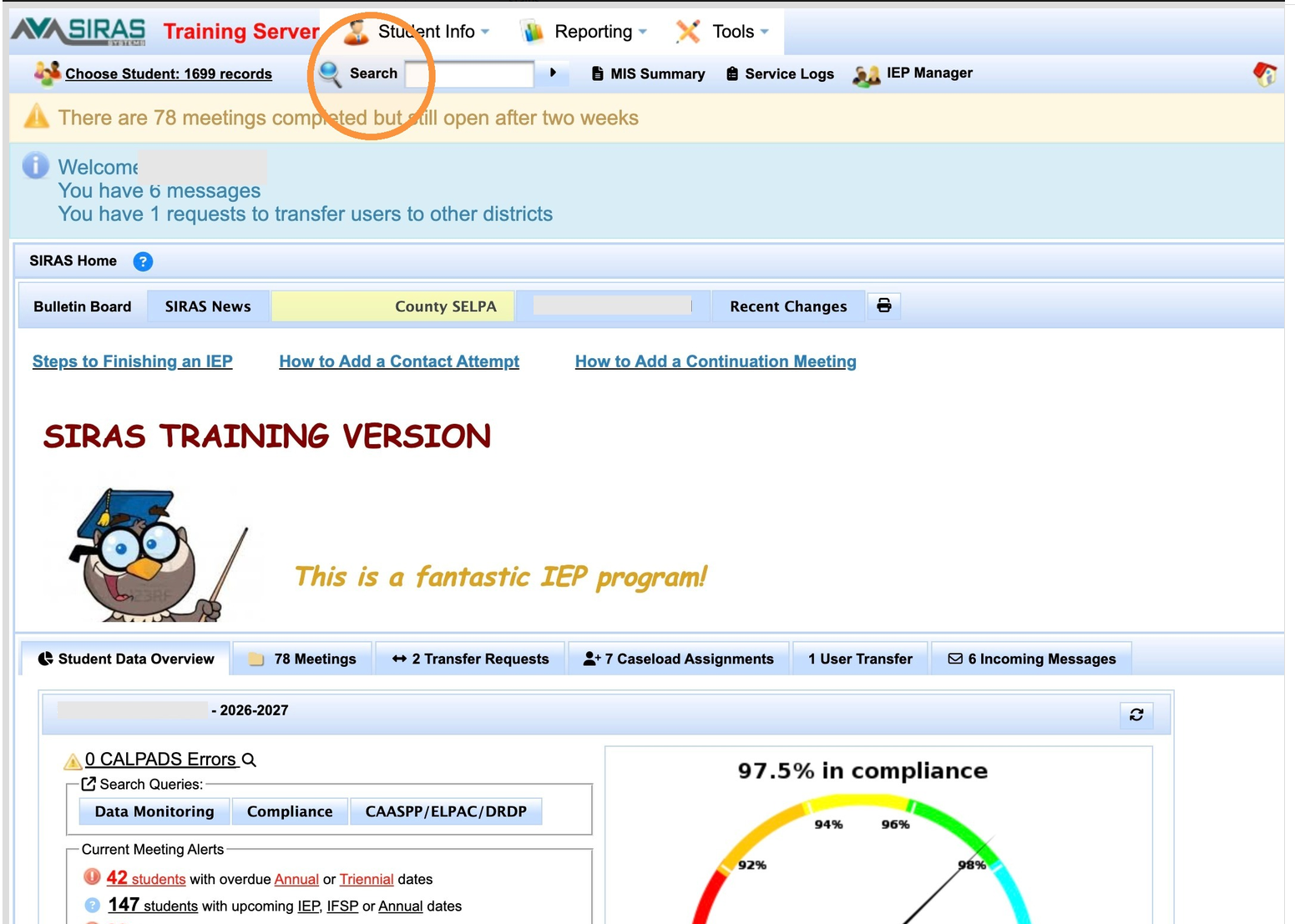Focus the student Search text field
The height and width of the screenshot is (924, 1295).
point(469,73)
